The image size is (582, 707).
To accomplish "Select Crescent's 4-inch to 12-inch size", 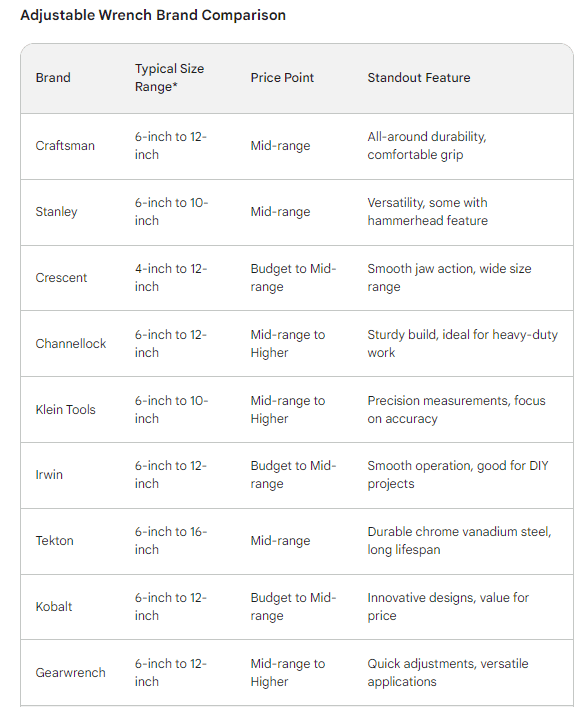I will click(x=171, y=278).
